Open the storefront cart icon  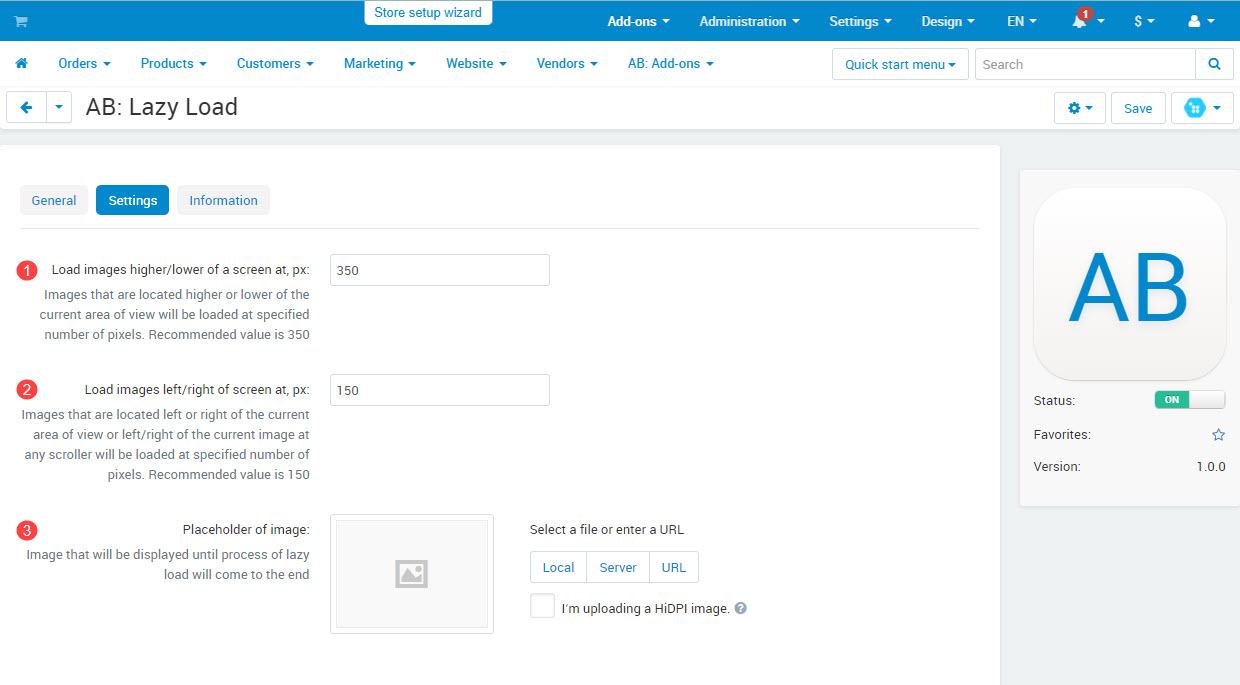coord(21,21)
